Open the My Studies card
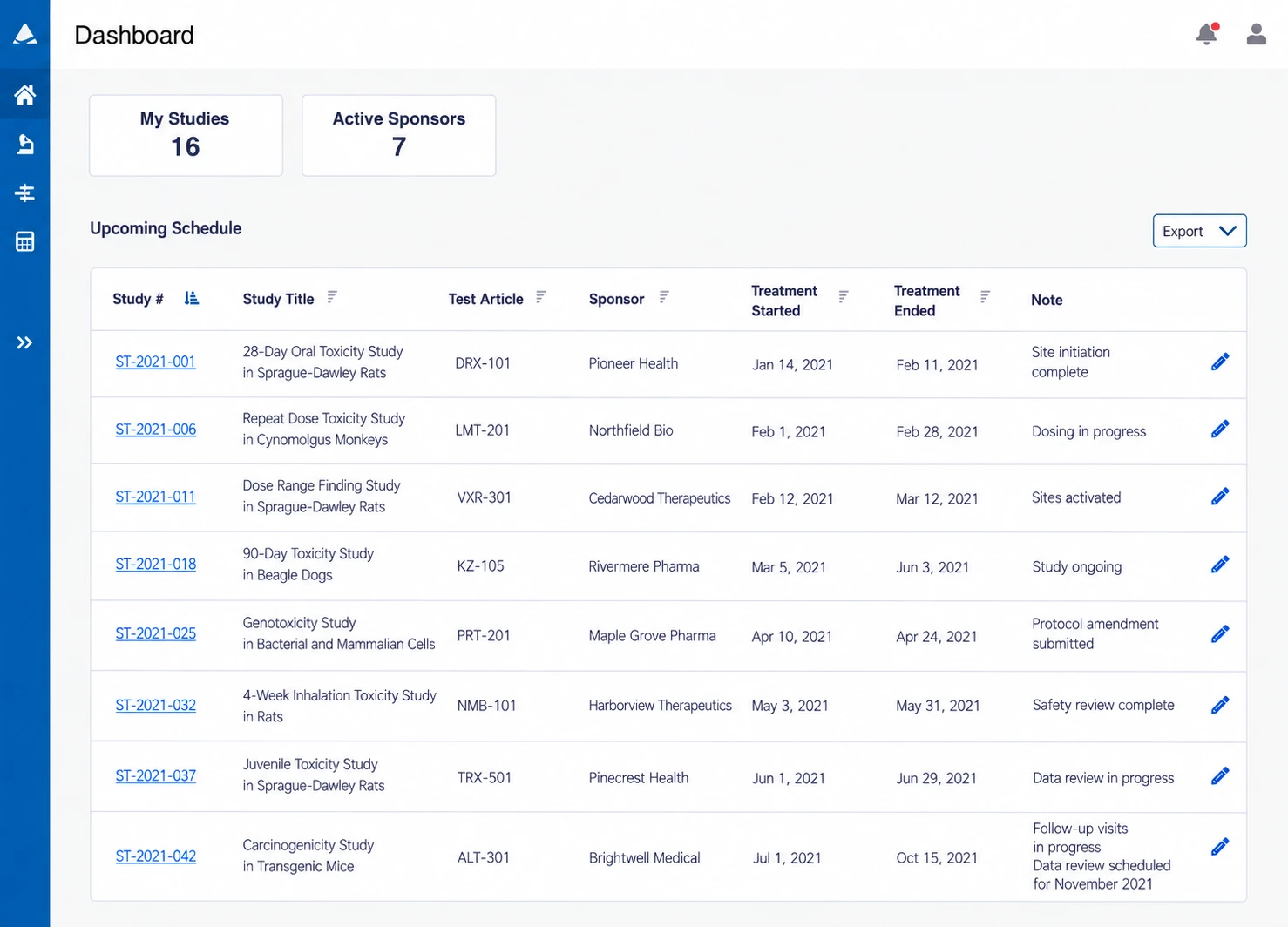 coord(186,135)
